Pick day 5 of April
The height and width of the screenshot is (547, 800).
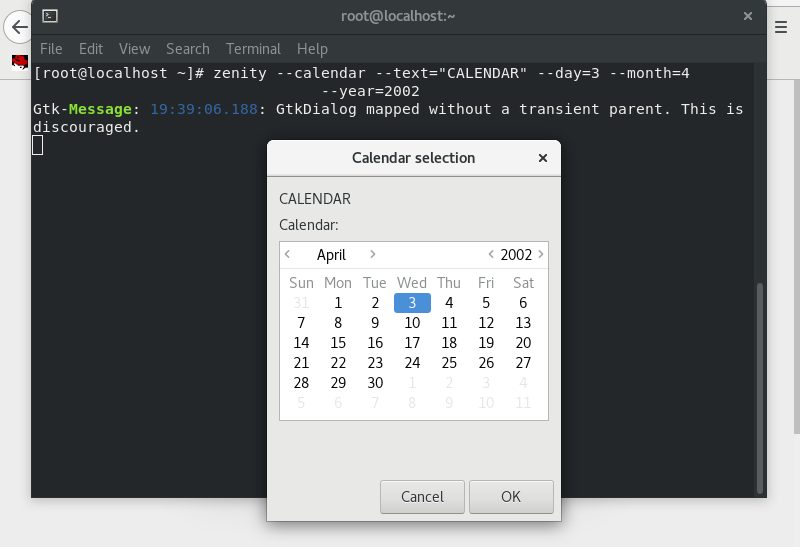[486, 303]
